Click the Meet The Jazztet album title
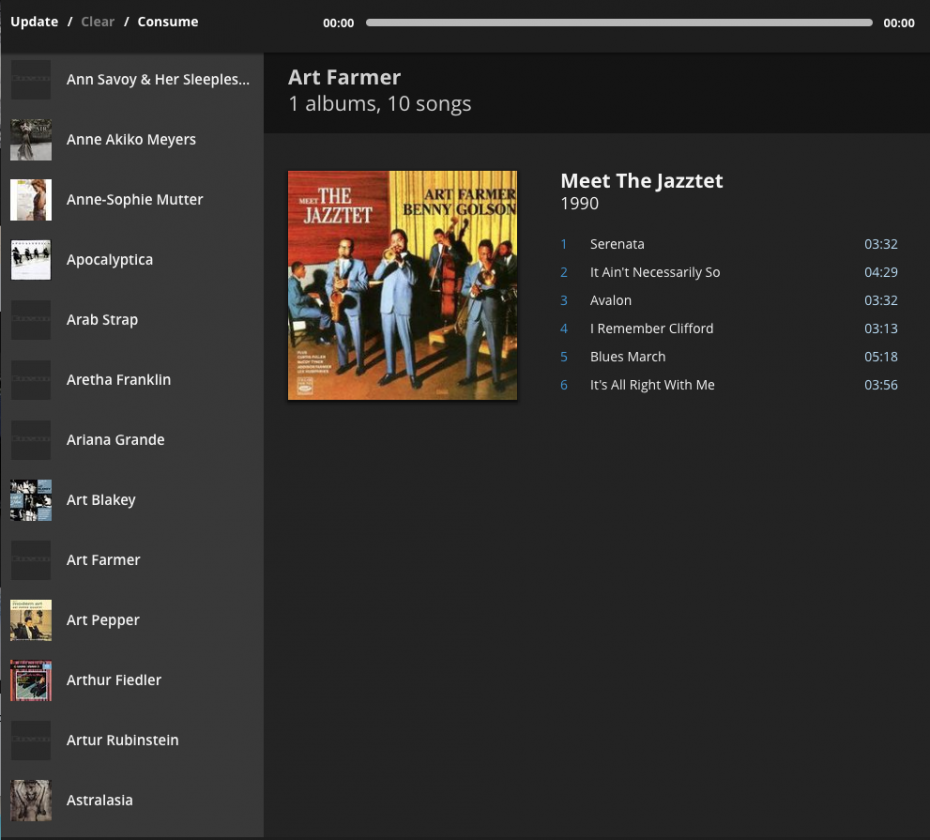This screenshot has width=930, height=840. 642,181
